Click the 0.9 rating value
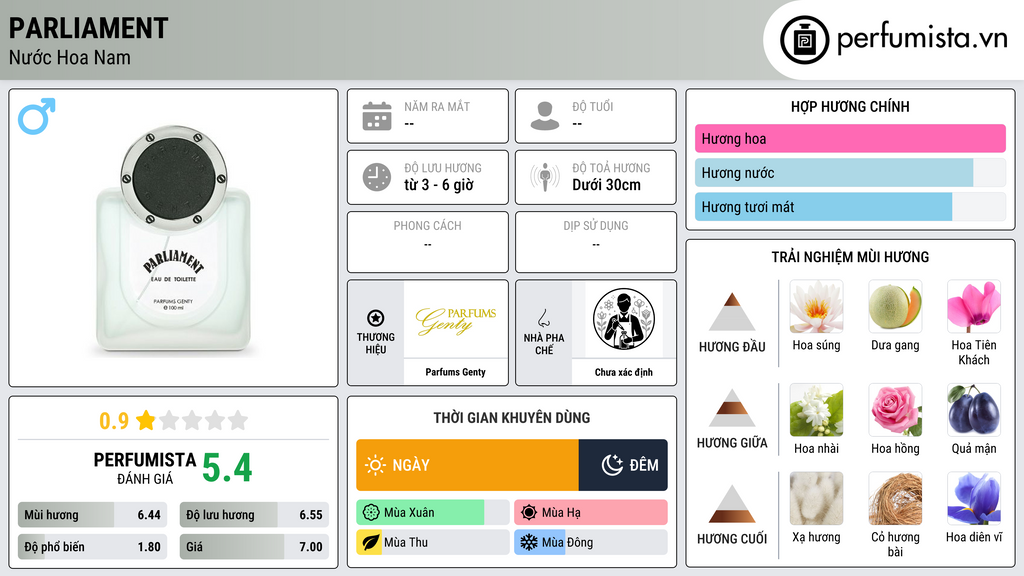This screenshot has height=576, width=1024. click(114, 421)
